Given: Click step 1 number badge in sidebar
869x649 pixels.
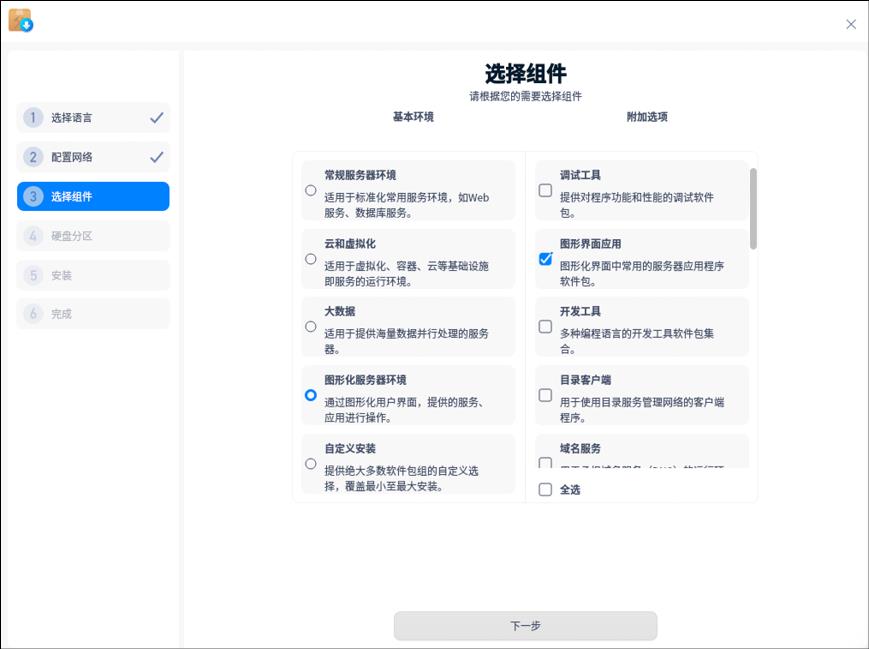Looking at the screenshot, I should pos(33,118).
